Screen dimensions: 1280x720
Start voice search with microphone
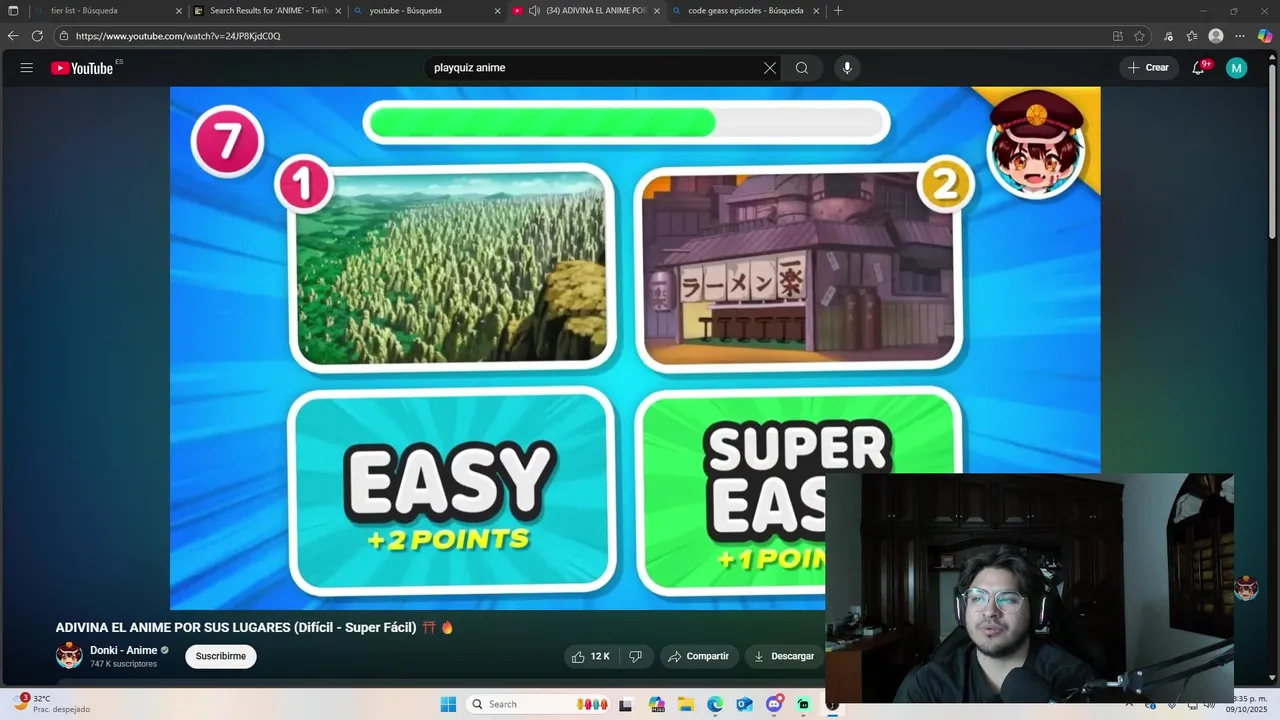point(847,68)
